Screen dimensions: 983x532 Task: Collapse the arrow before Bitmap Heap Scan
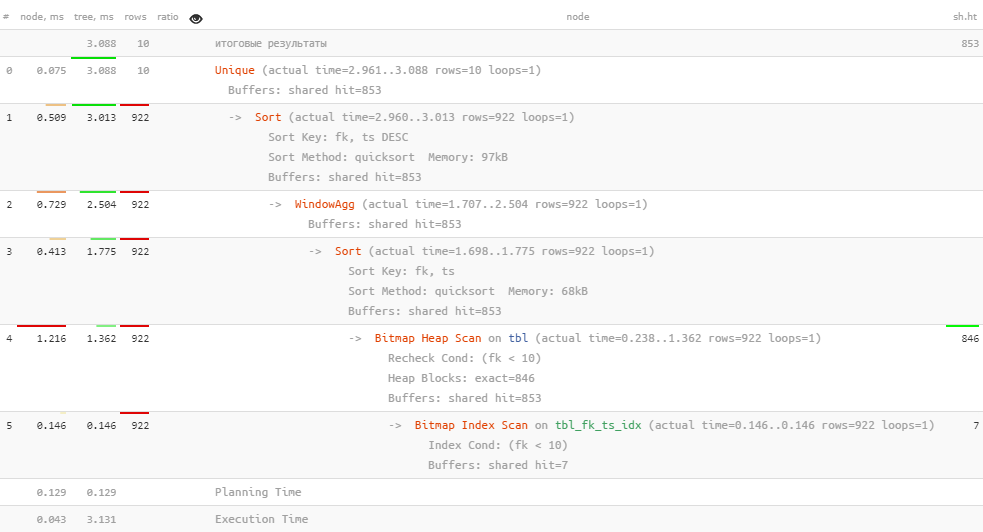[x=355, y=338]
